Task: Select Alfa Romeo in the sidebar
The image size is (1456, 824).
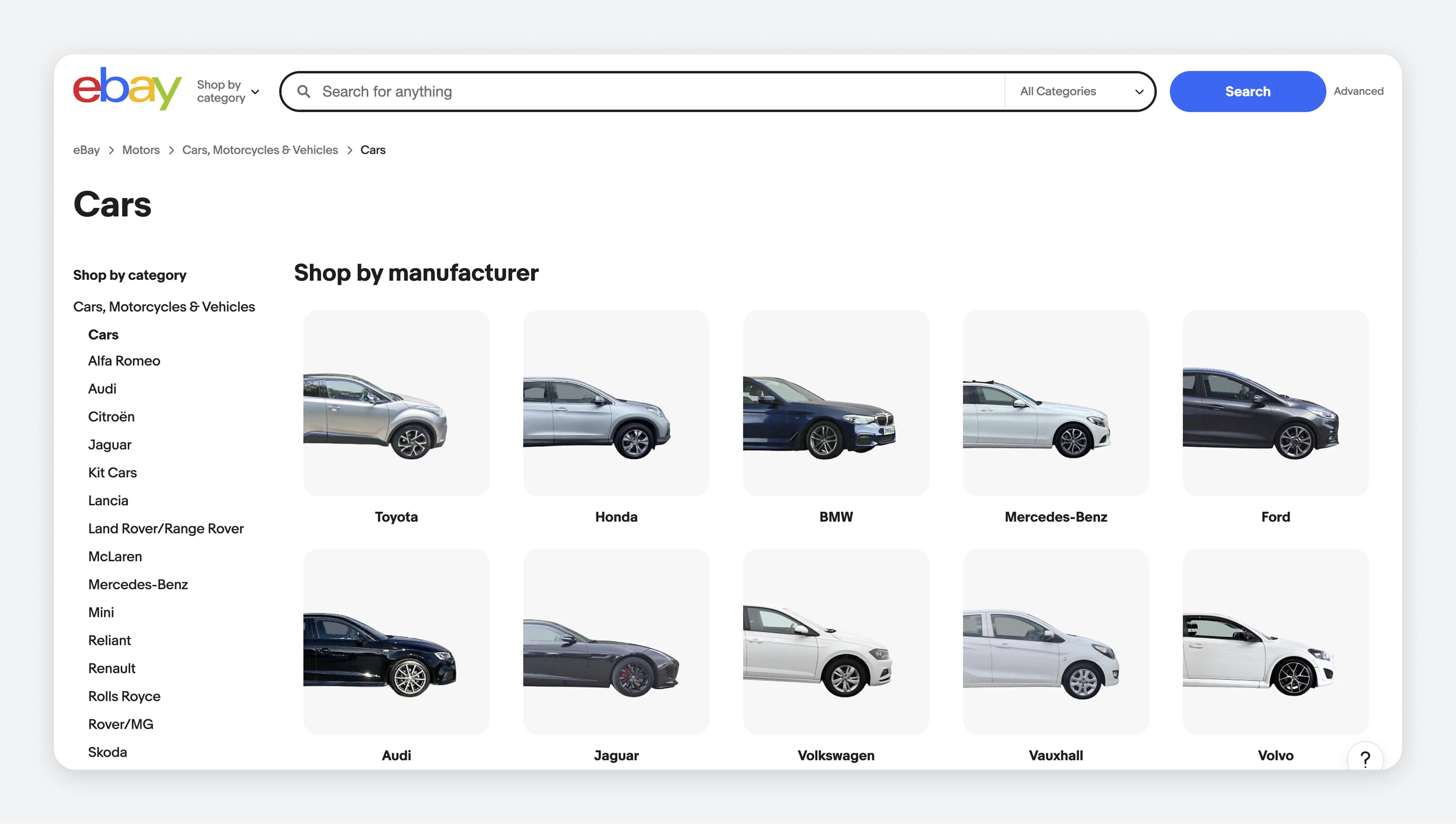Action: pyautogui.click(x=124, y=361)
